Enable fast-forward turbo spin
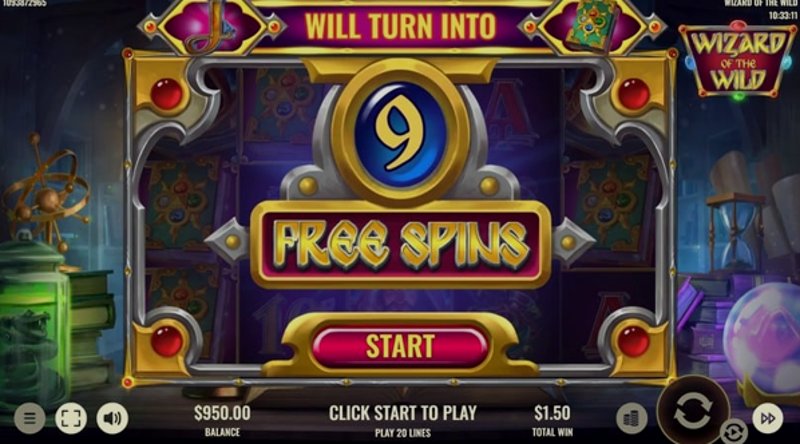This screenshot has width=800, height=444. point(767,418)
